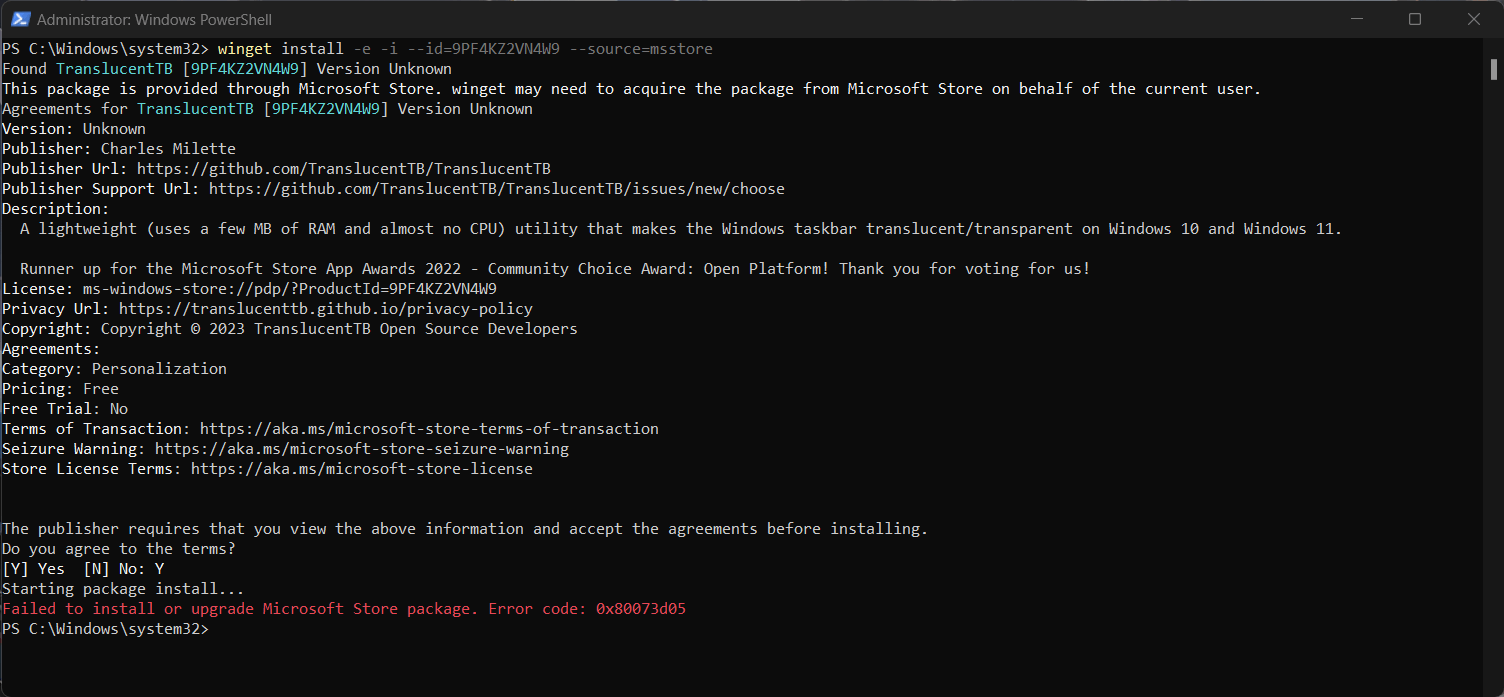Viewport: 1504px width, 697px height.
Task: Close the Administrator PowerShell window
Action: (x=1474, y=19)
